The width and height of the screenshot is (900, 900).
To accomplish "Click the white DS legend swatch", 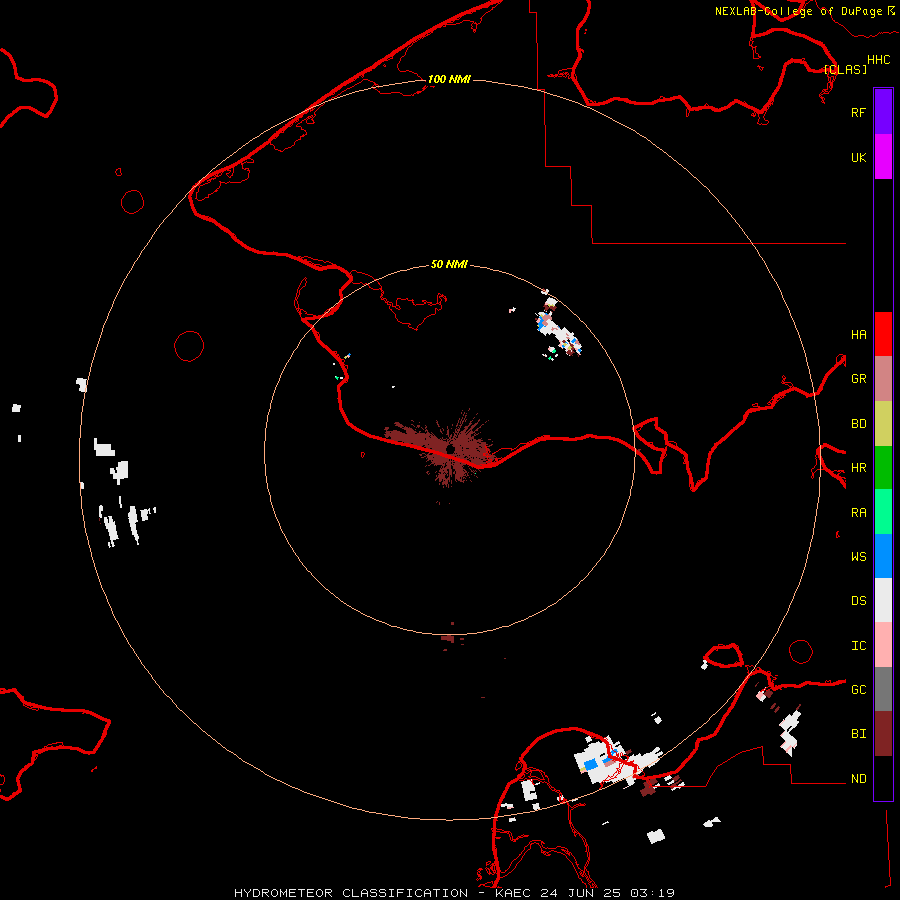I will point(883,600).
